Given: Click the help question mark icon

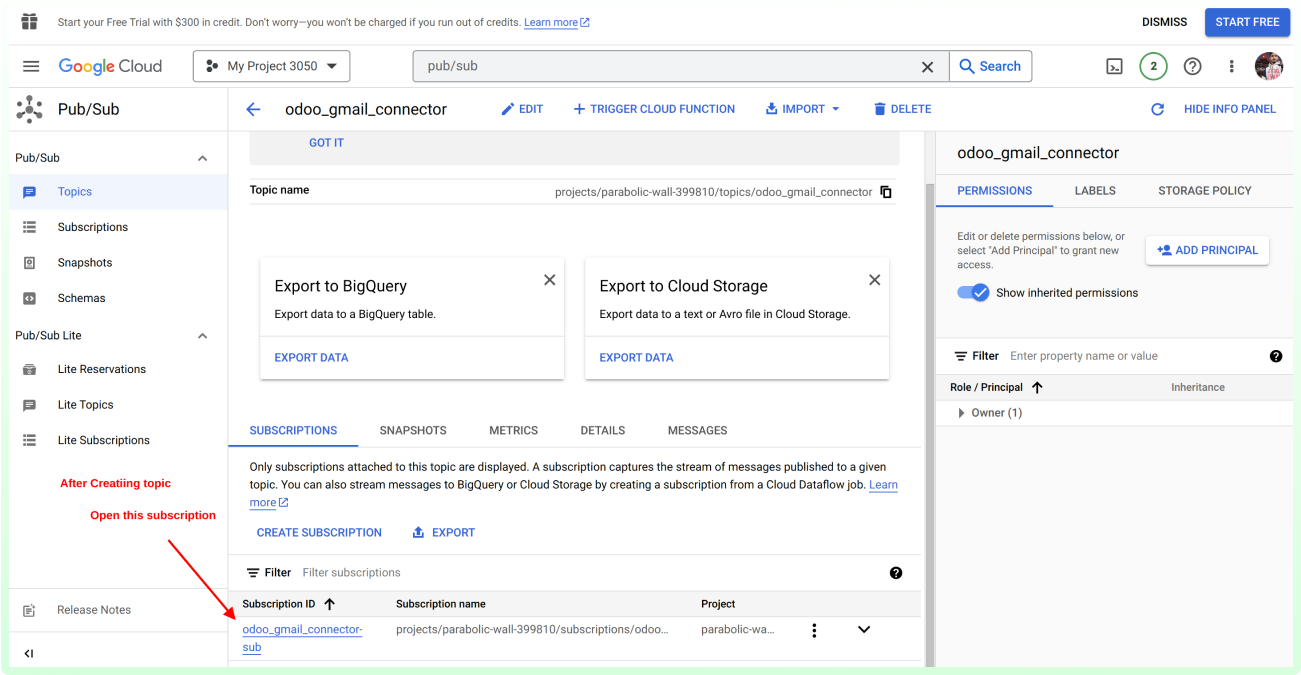Looking at the screenshot, I should coord(1192,66).
